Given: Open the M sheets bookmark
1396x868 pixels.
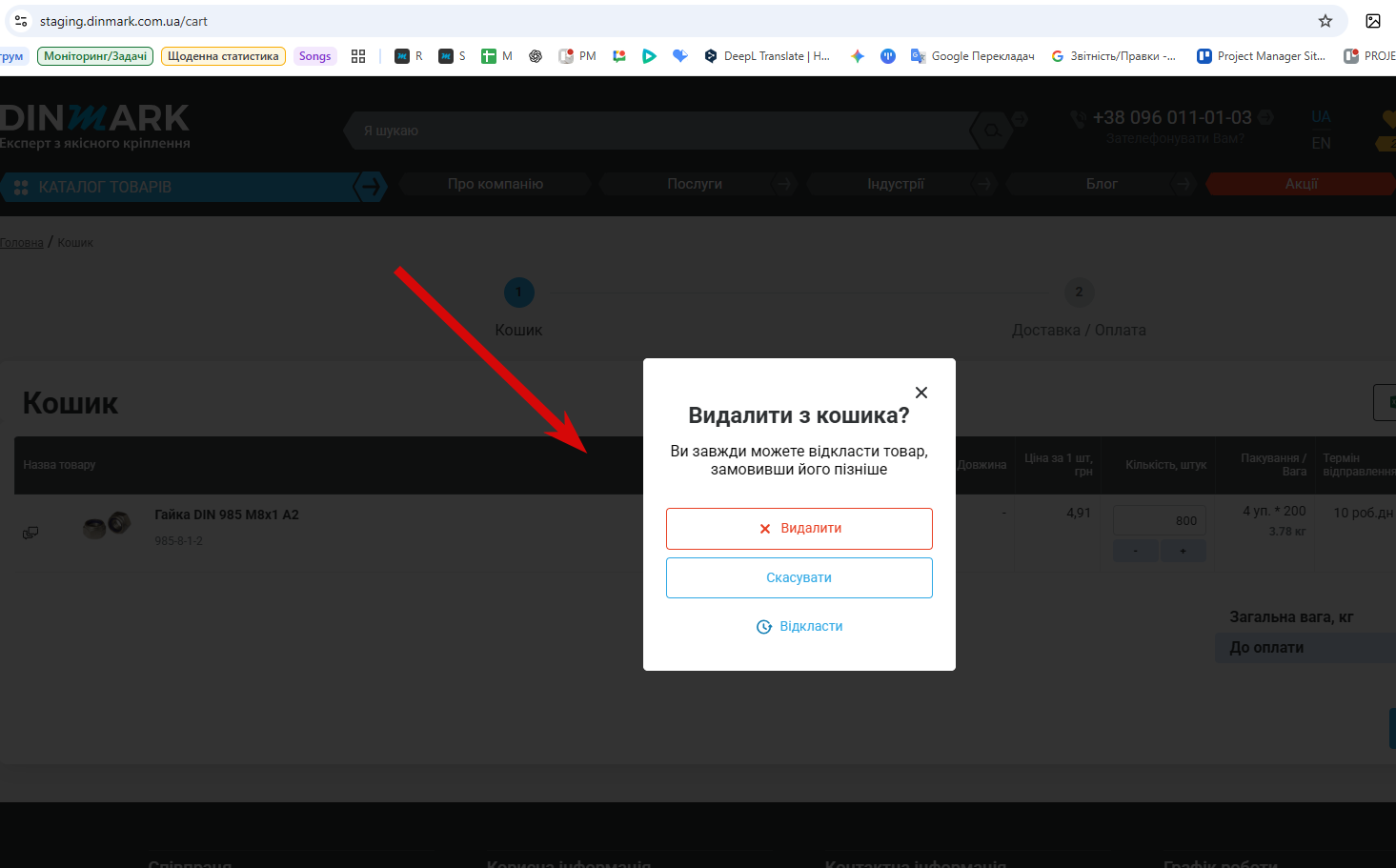Looking at the screenshot, I should (496, 56).
